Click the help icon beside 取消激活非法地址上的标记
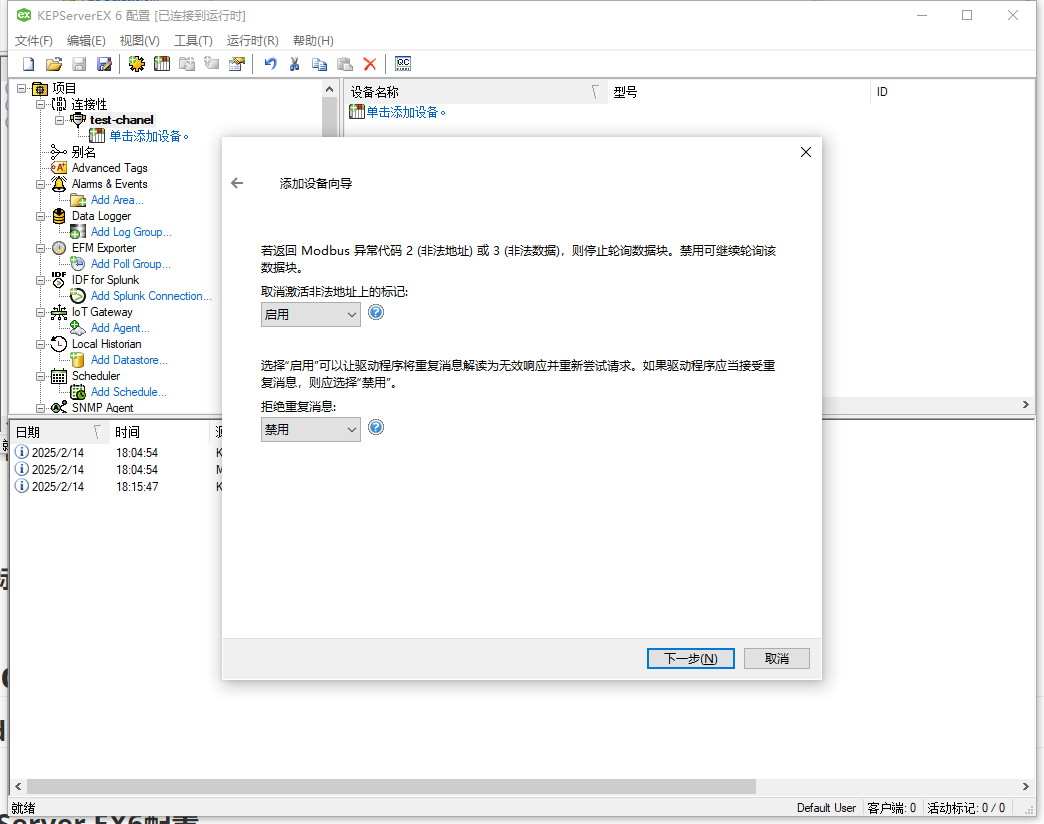The image size is (1044, 824). [376, 312]
